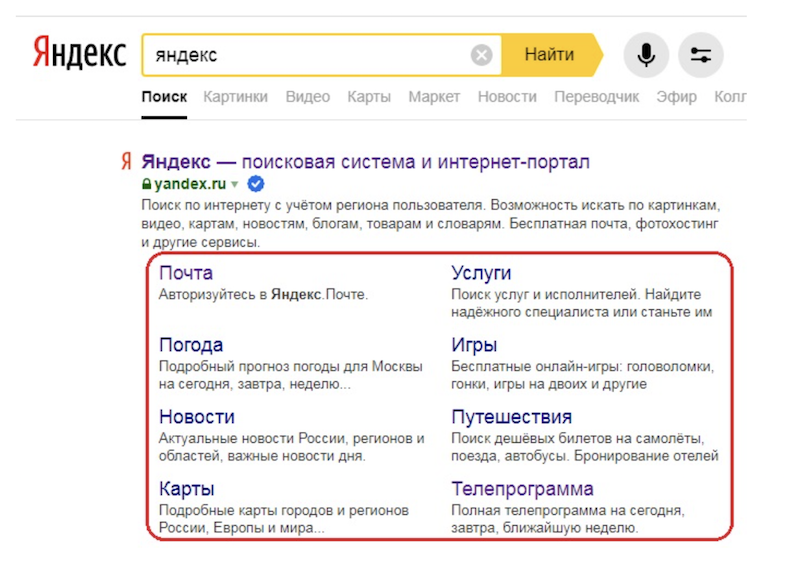Open the Переводчик tab

tap(596, 97)
